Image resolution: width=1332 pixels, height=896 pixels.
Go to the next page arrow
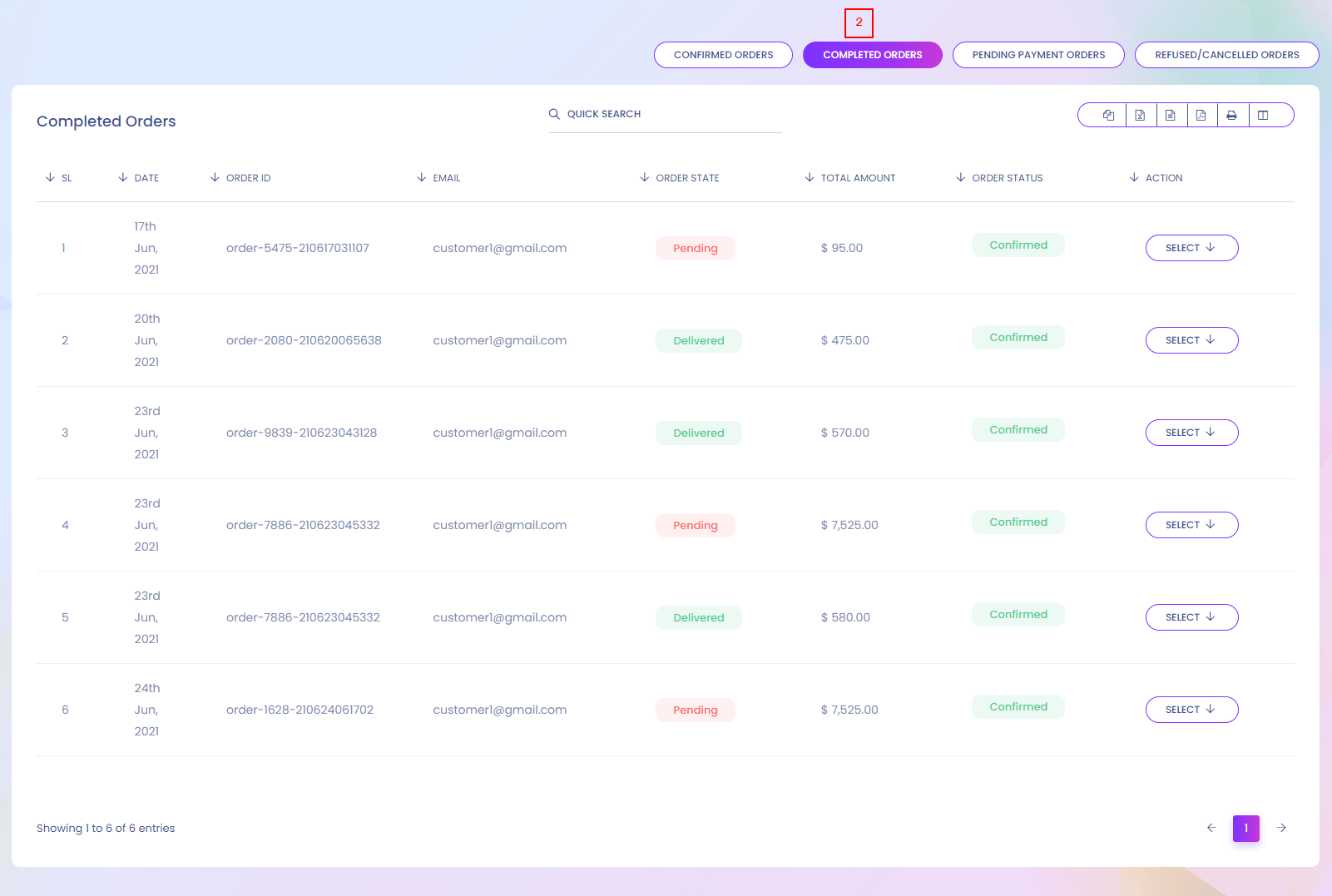[1281, 828]
